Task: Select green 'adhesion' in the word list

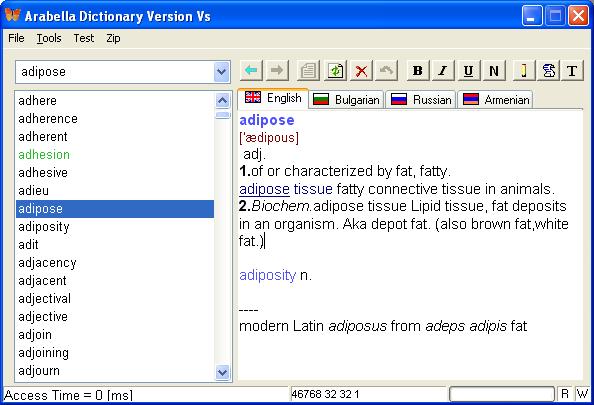Action: [115, 155]
